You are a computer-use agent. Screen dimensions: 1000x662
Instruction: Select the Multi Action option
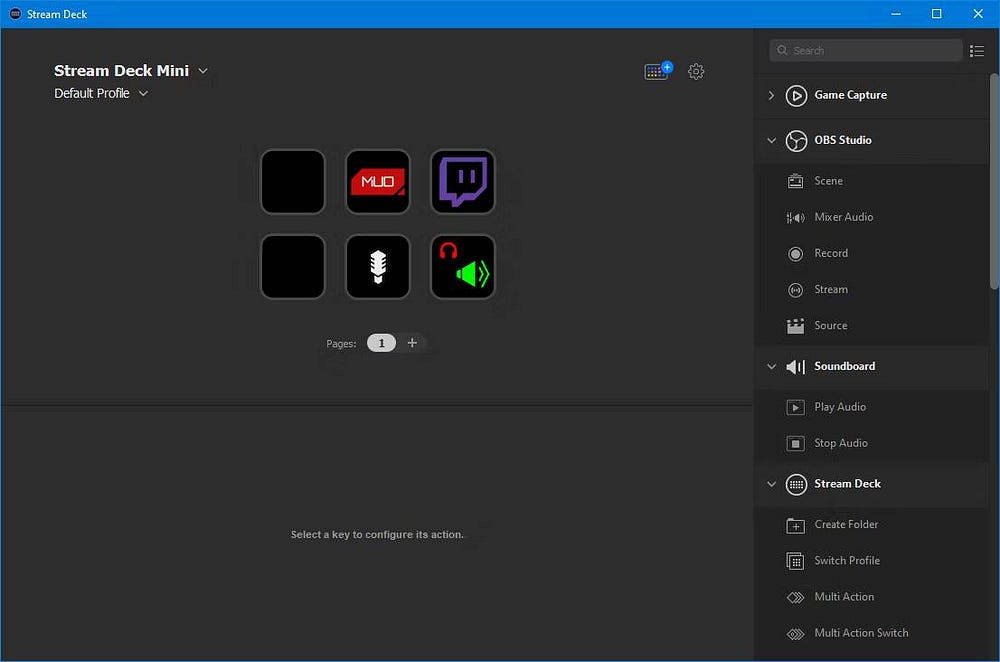[x=843, y=596]
